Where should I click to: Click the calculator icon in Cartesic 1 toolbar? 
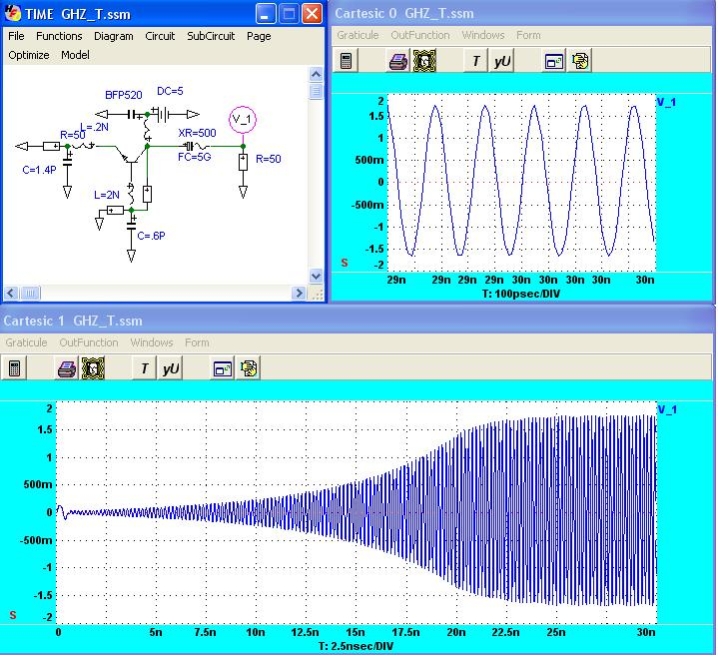coord(14,369)
